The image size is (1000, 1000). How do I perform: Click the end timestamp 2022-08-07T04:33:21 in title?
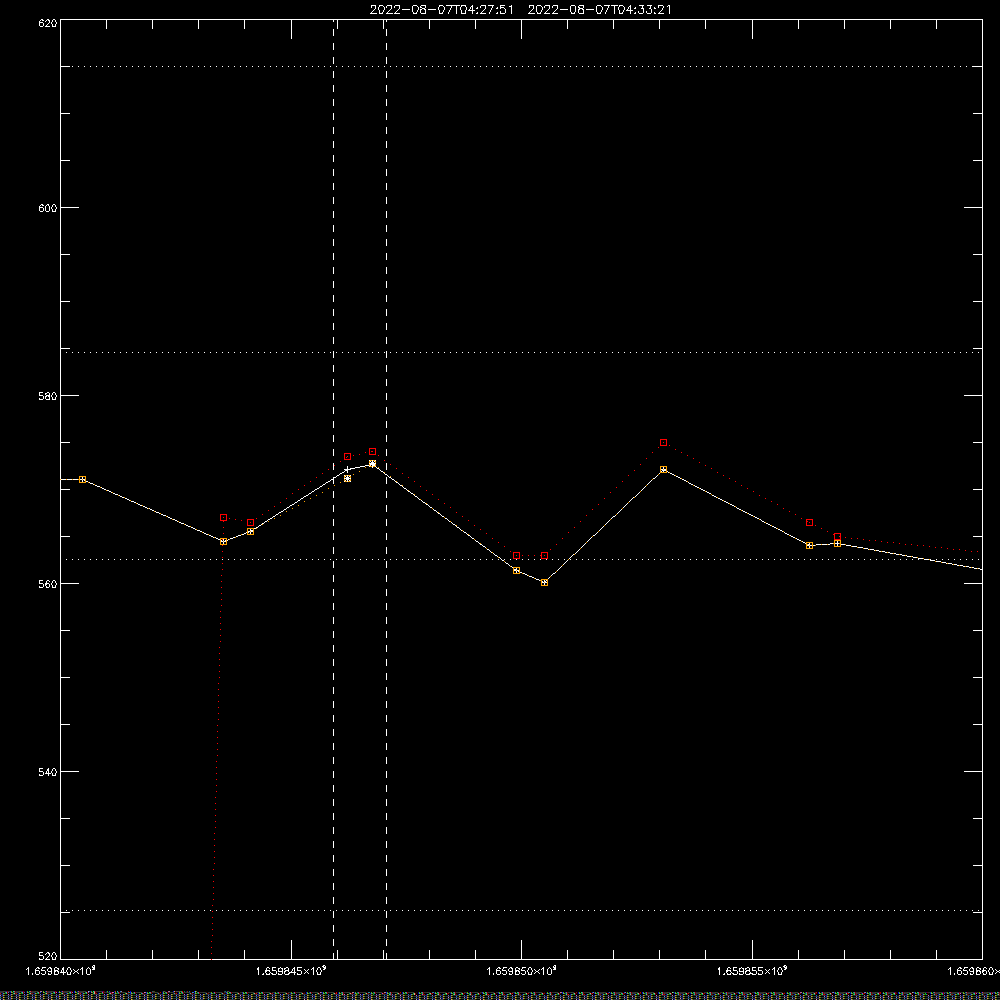click(x=599, y=10)
